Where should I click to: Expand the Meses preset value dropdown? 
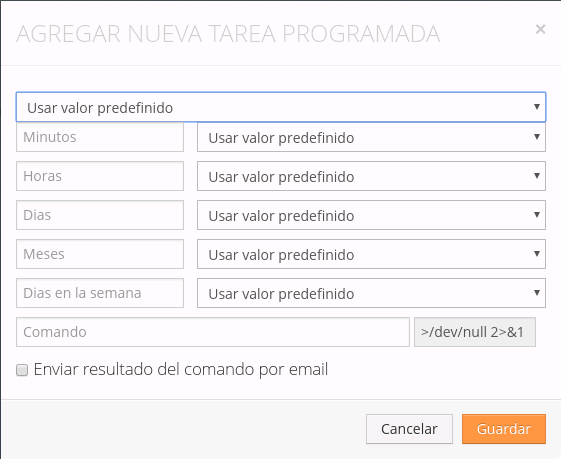(x=371, y=254)
